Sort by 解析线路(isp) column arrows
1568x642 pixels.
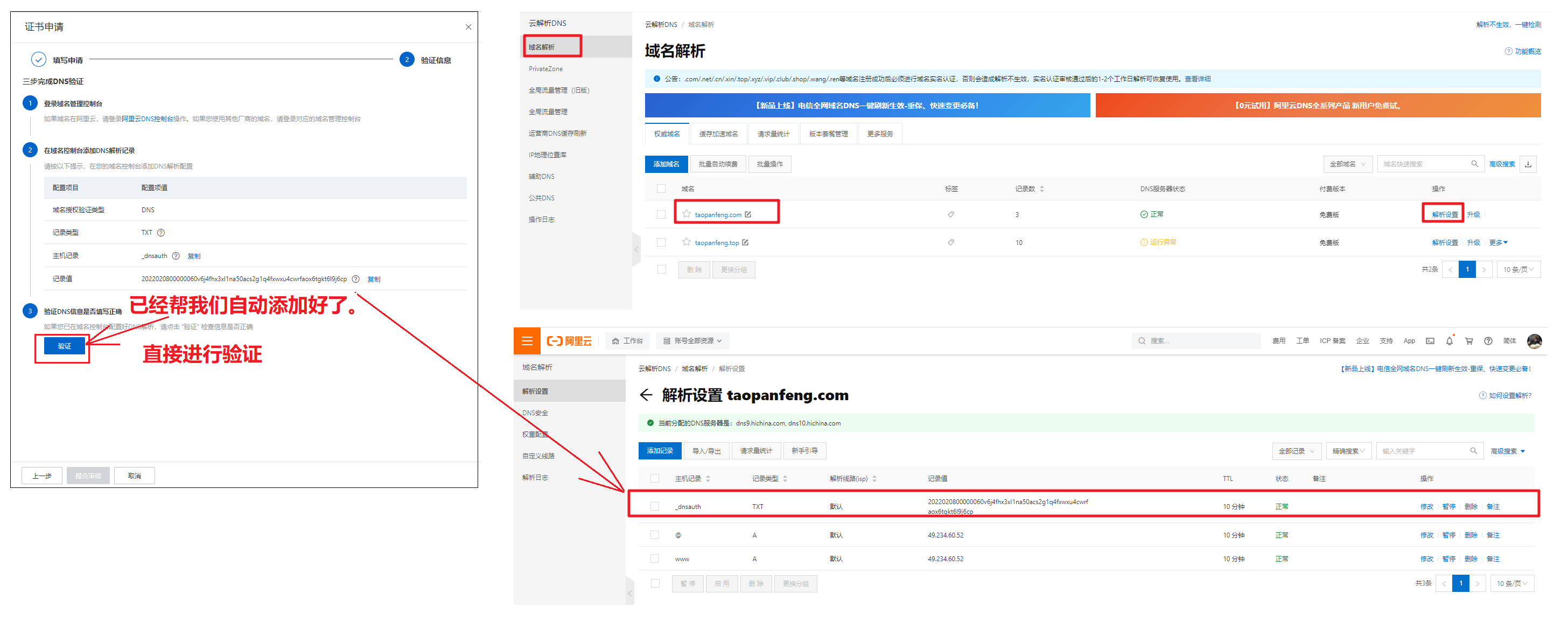tap(874, 479)
